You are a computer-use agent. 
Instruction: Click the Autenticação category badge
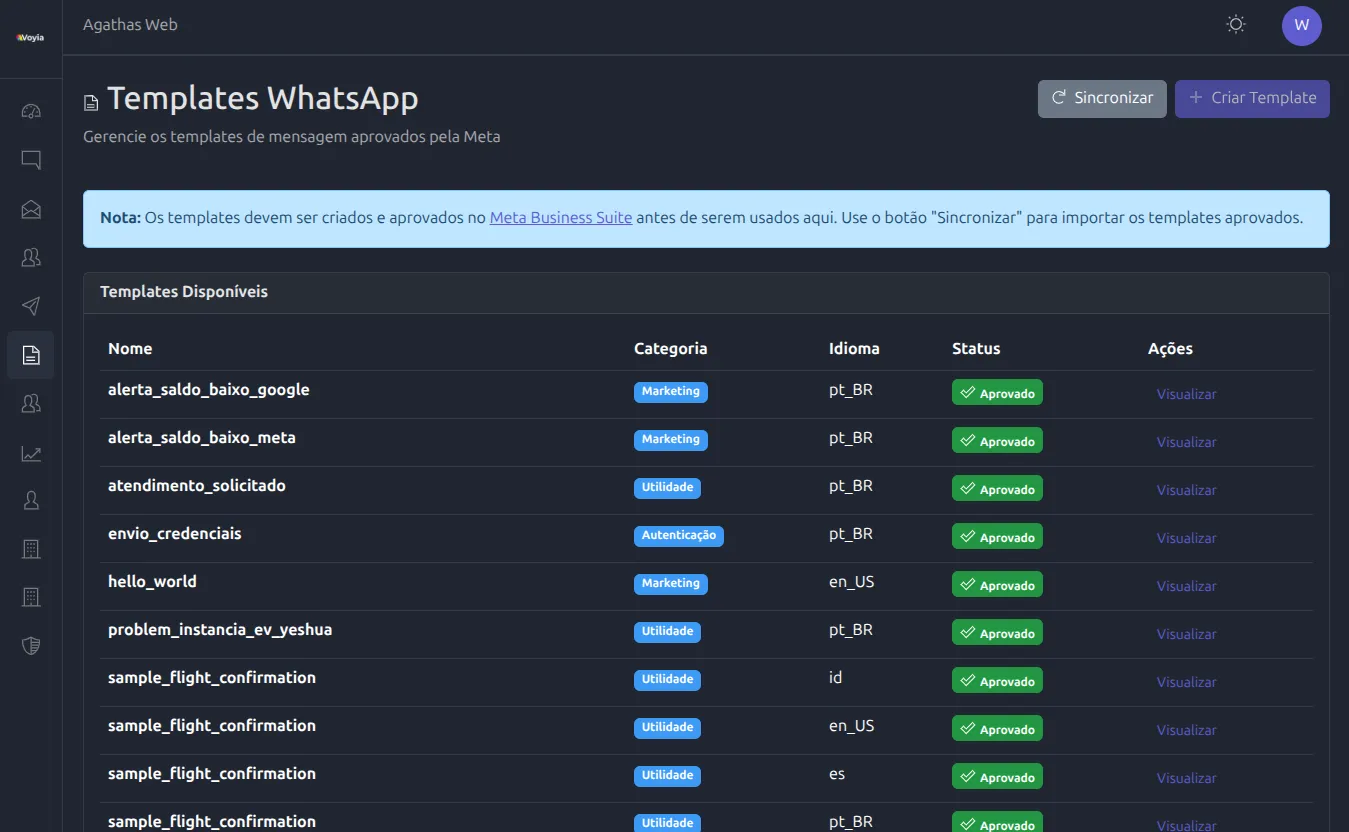(678, 535)
